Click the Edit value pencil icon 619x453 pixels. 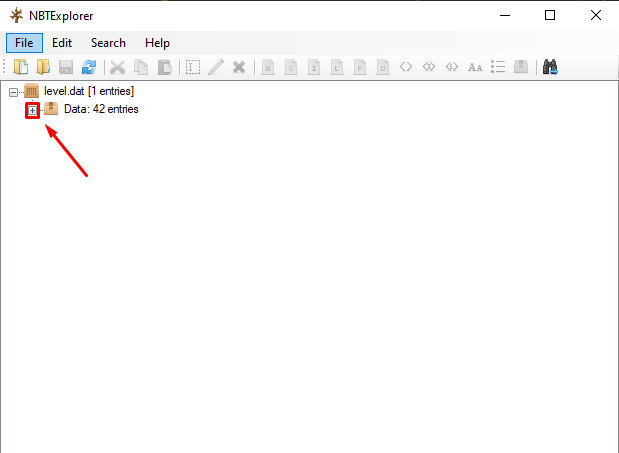click(x=216, y=67)
